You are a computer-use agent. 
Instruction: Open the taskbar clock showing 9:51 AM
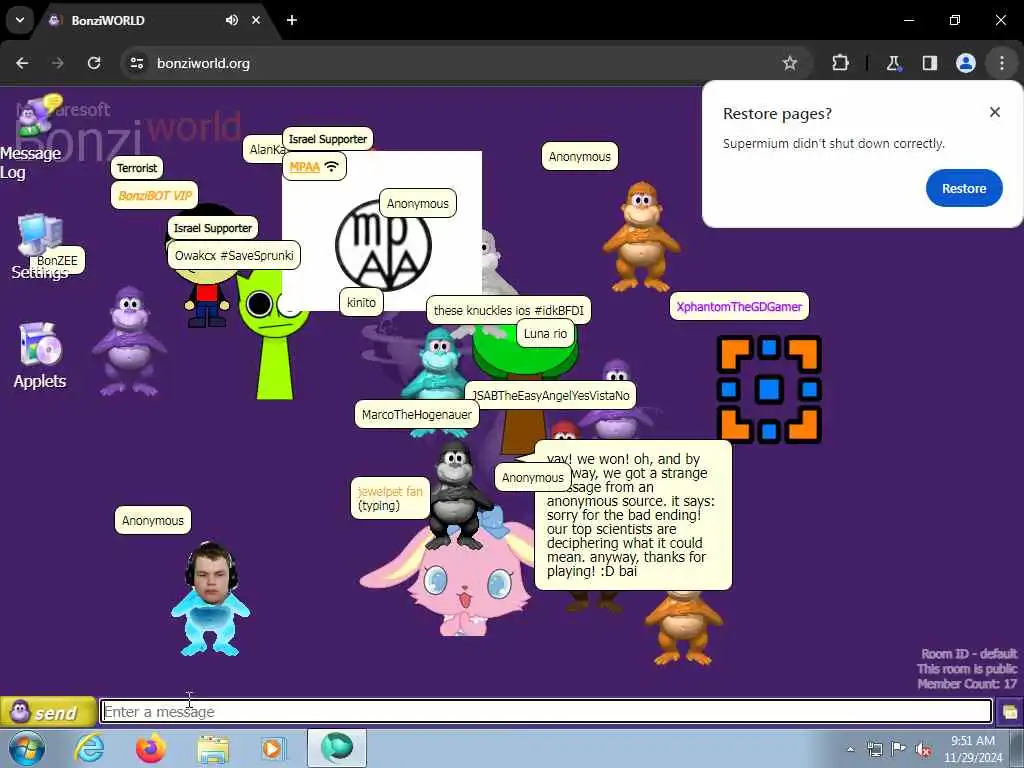(973, 749)
